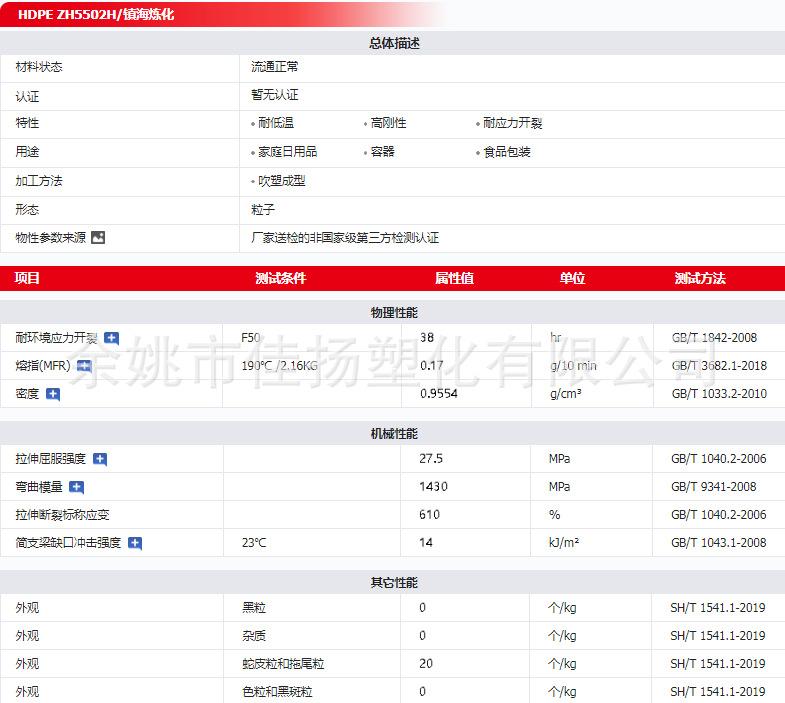The image size is (785, 703).
Task: Select the 测试方法 column header
Action: click(700, 279)
